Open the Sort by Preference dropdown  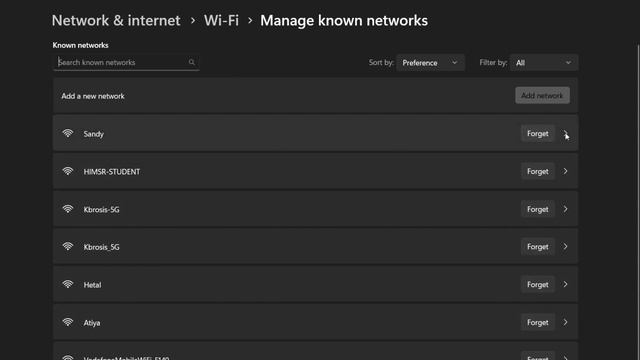point(430,62)
